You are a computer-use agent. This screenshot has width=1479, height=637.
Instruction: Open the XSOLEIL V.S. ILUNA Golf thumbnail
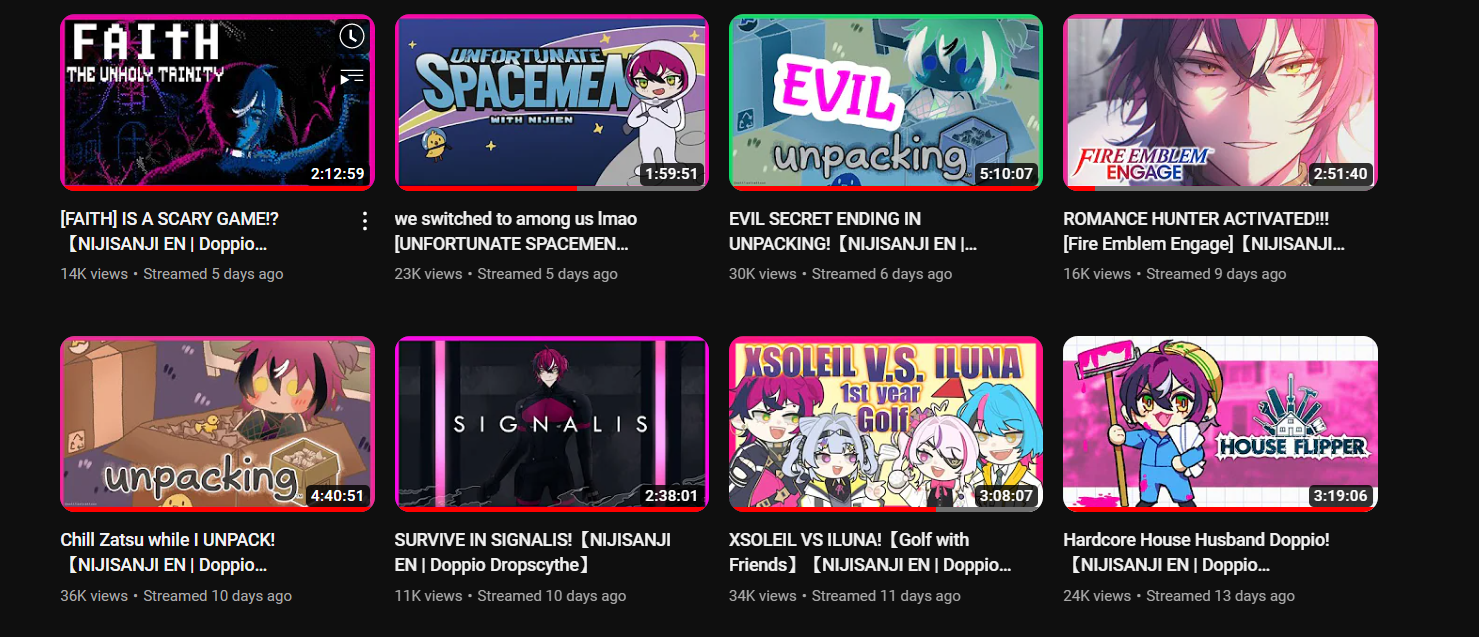point(886,423)
